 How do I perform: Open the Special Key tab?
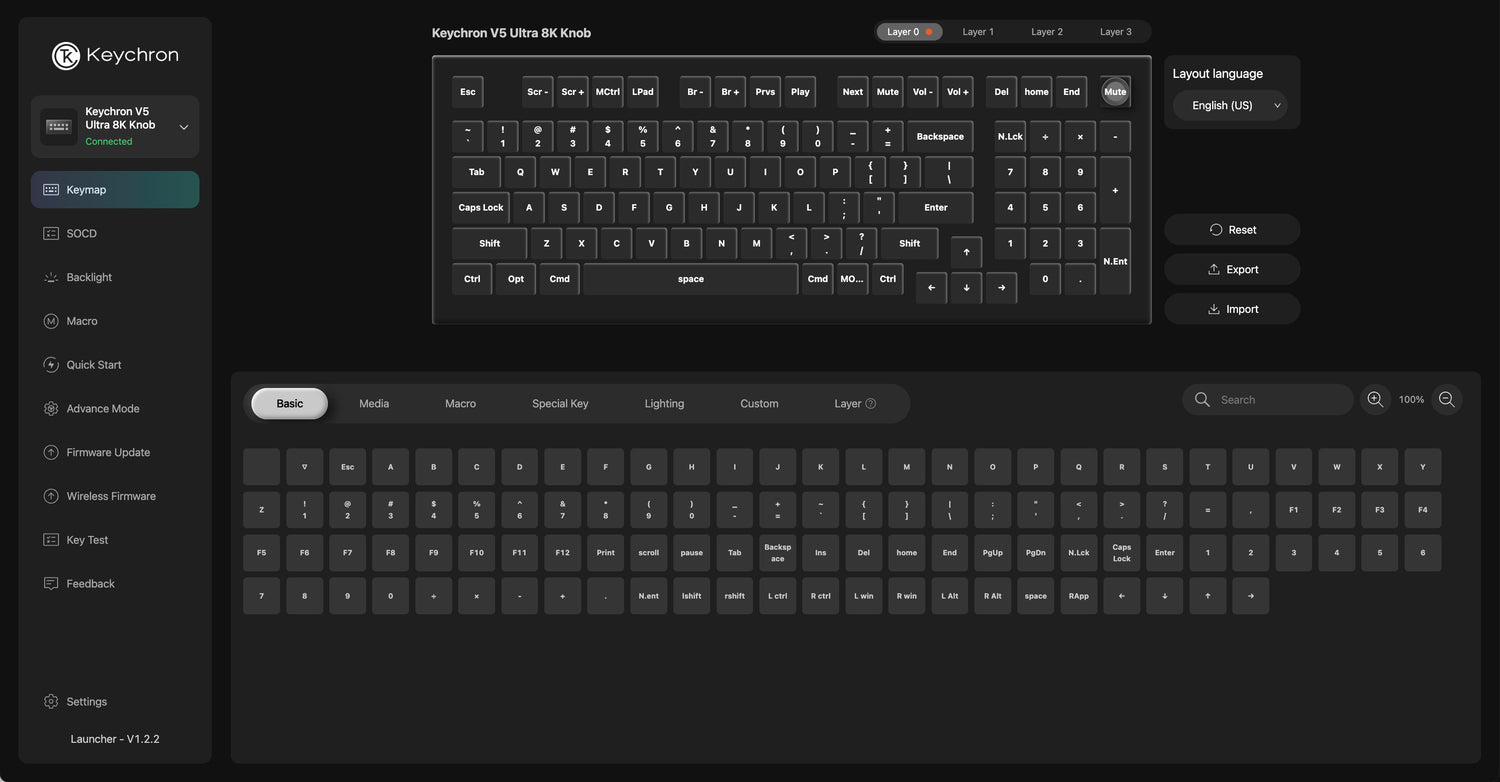[x=560, y=404]
